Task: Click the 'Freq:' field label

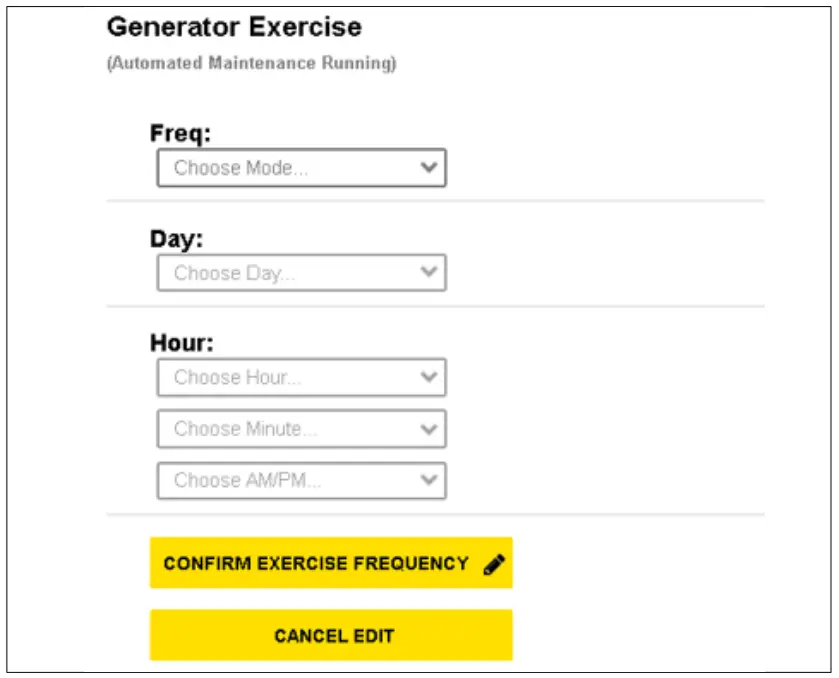Action: coord(181,133)
